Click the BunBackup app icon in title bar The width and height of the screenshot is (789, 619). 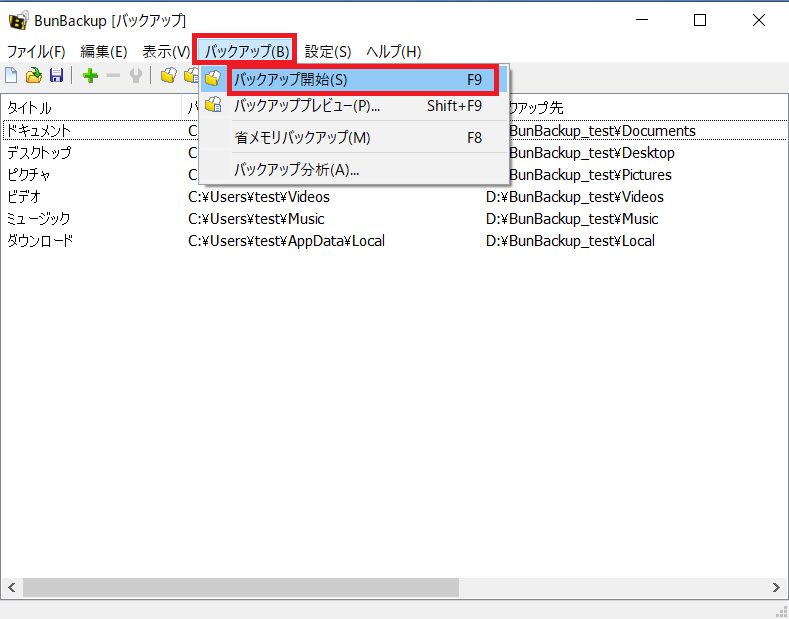click(x=19, y=21)
